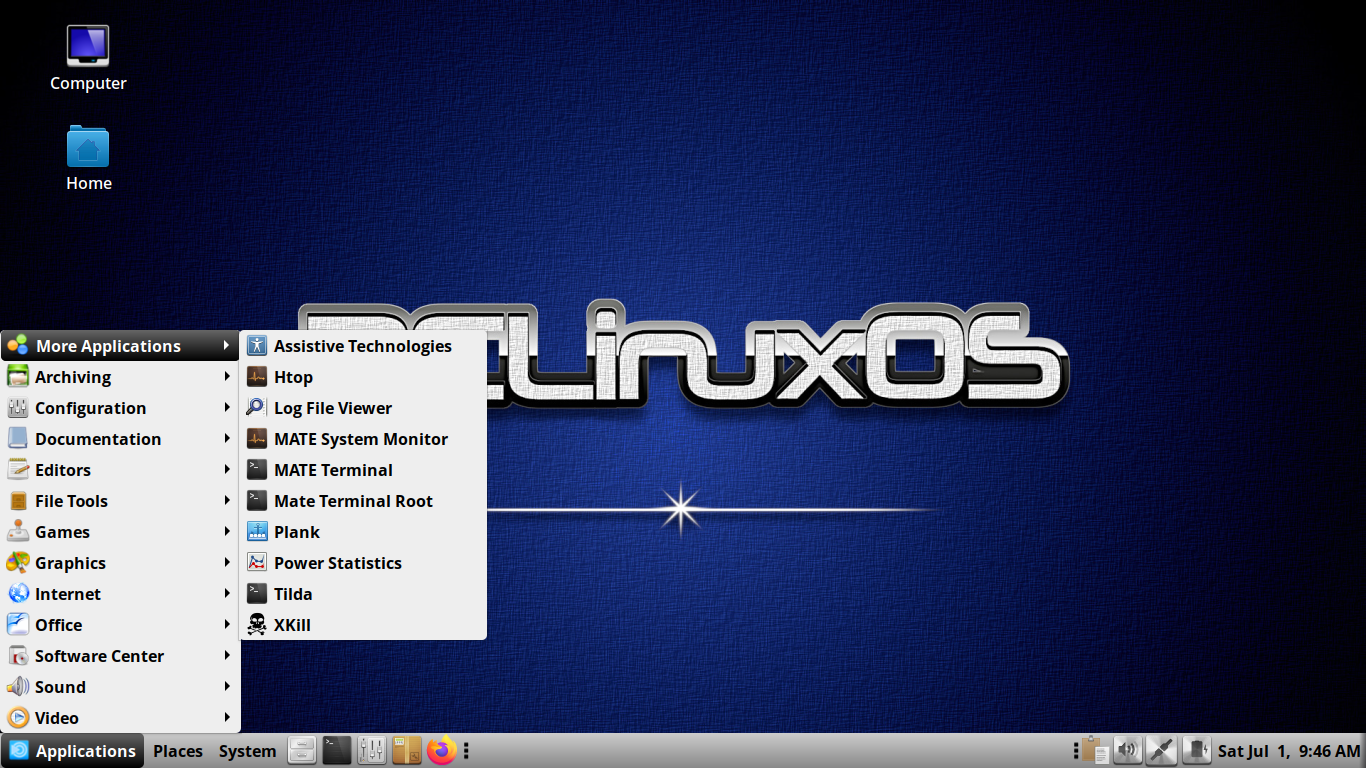Open the System menu
The image size is (1366, 768).
tap(247, 751)
